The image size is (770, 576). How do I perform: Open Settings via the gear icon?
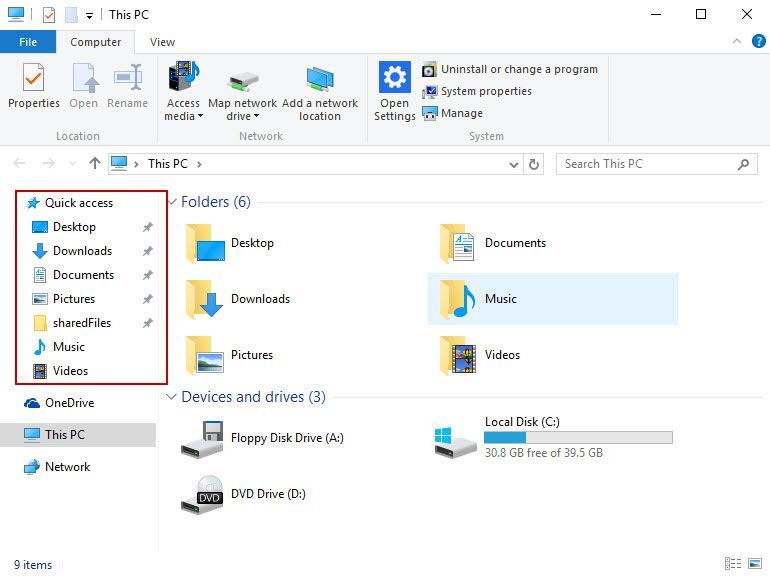394,77
